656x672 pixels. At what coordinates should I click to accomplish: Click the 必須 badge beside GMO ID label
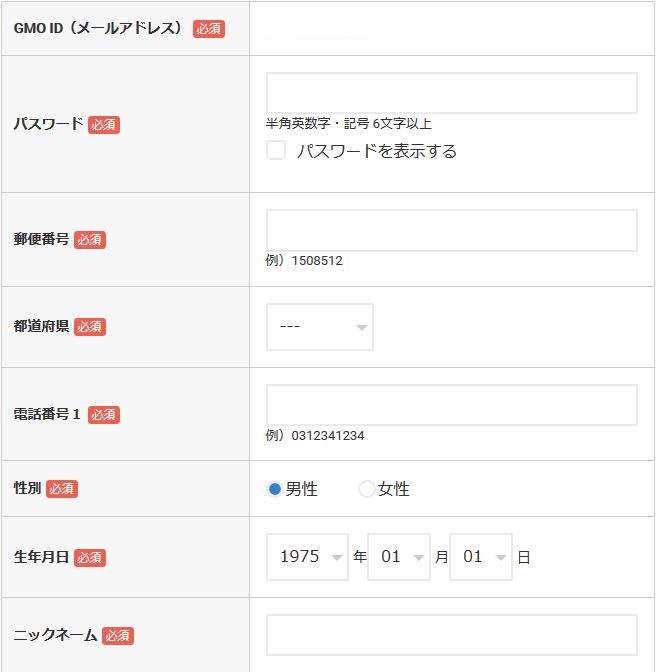click(209, 29)
